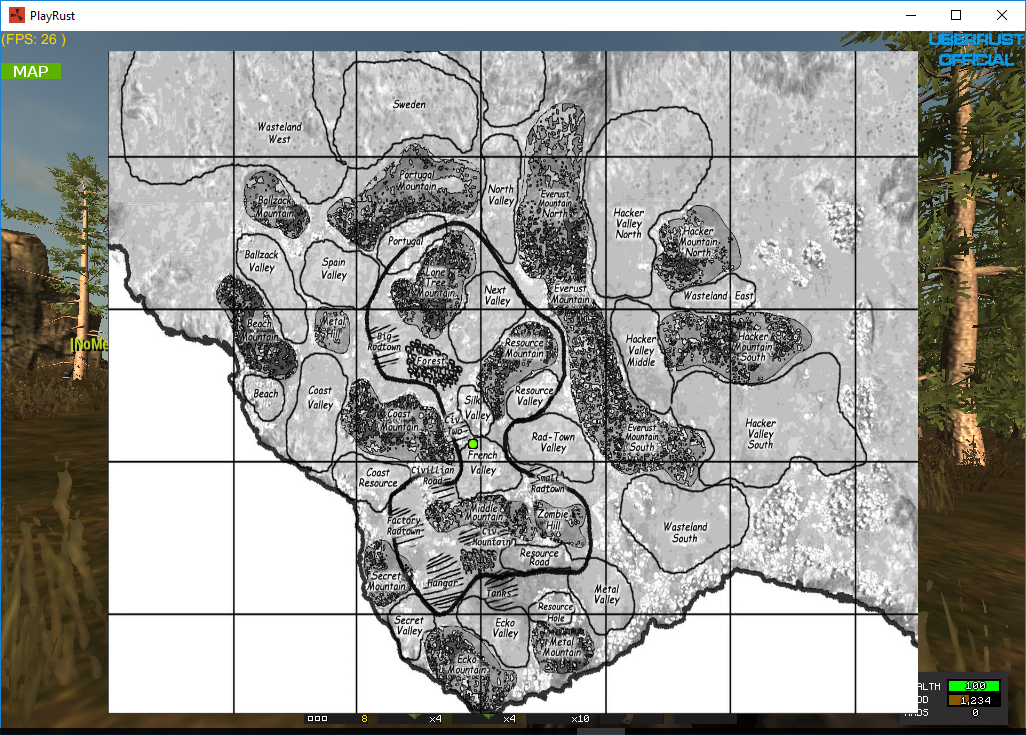Maximize the PlayRust window
1026x735 pixels.
pos(956,15)
